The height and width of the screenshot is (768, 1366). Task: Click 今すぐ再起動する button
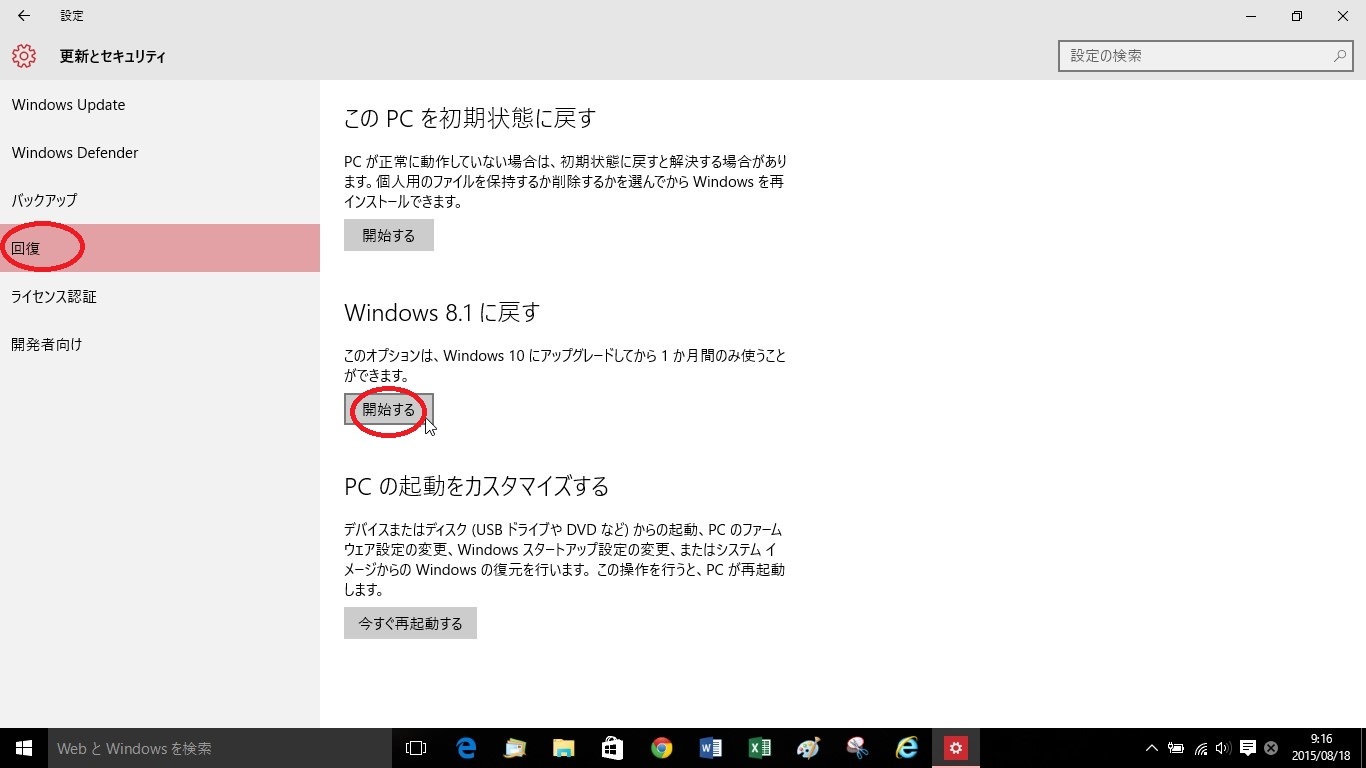[410, 623]
